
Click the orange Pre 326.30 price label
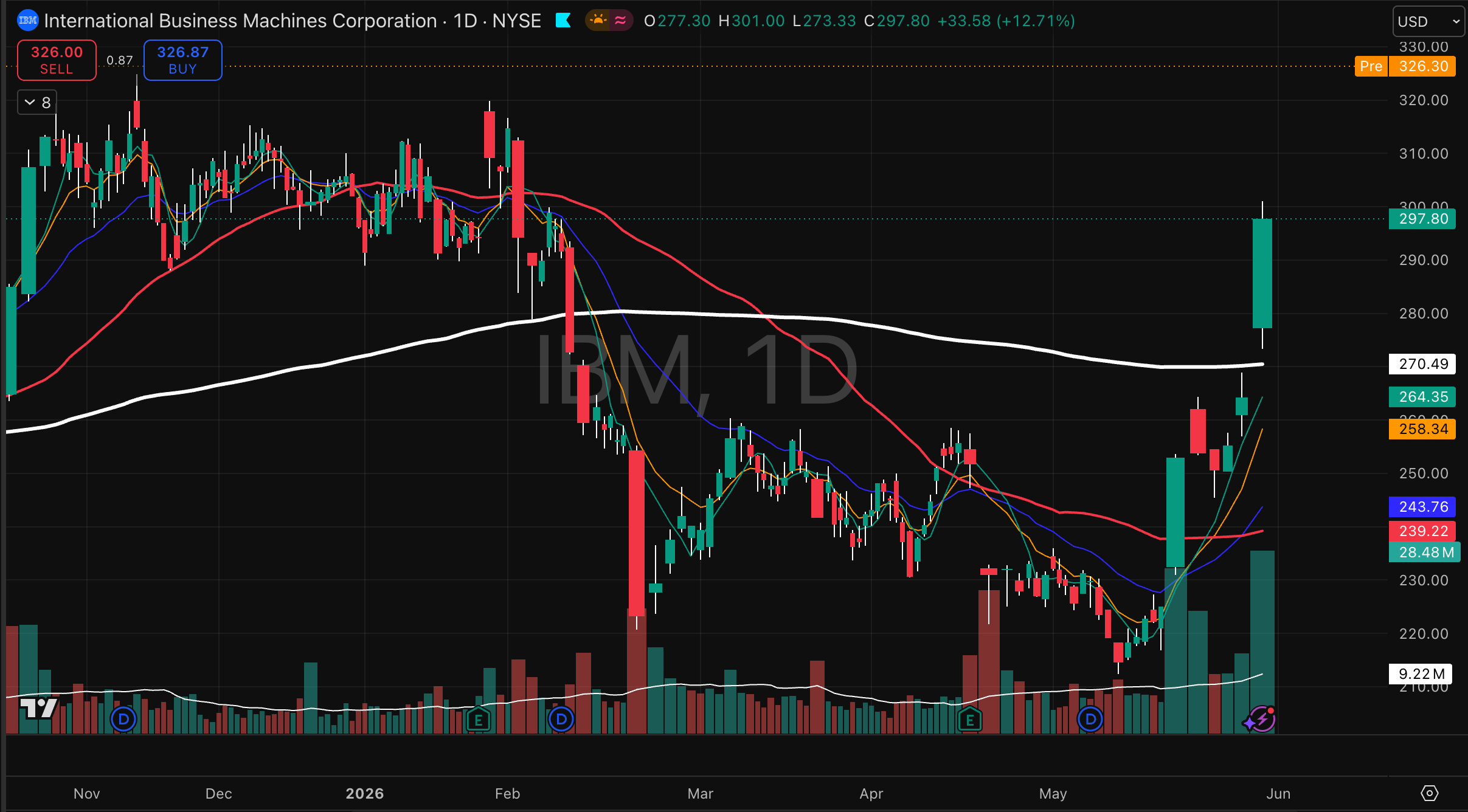tap(1405, 66)
